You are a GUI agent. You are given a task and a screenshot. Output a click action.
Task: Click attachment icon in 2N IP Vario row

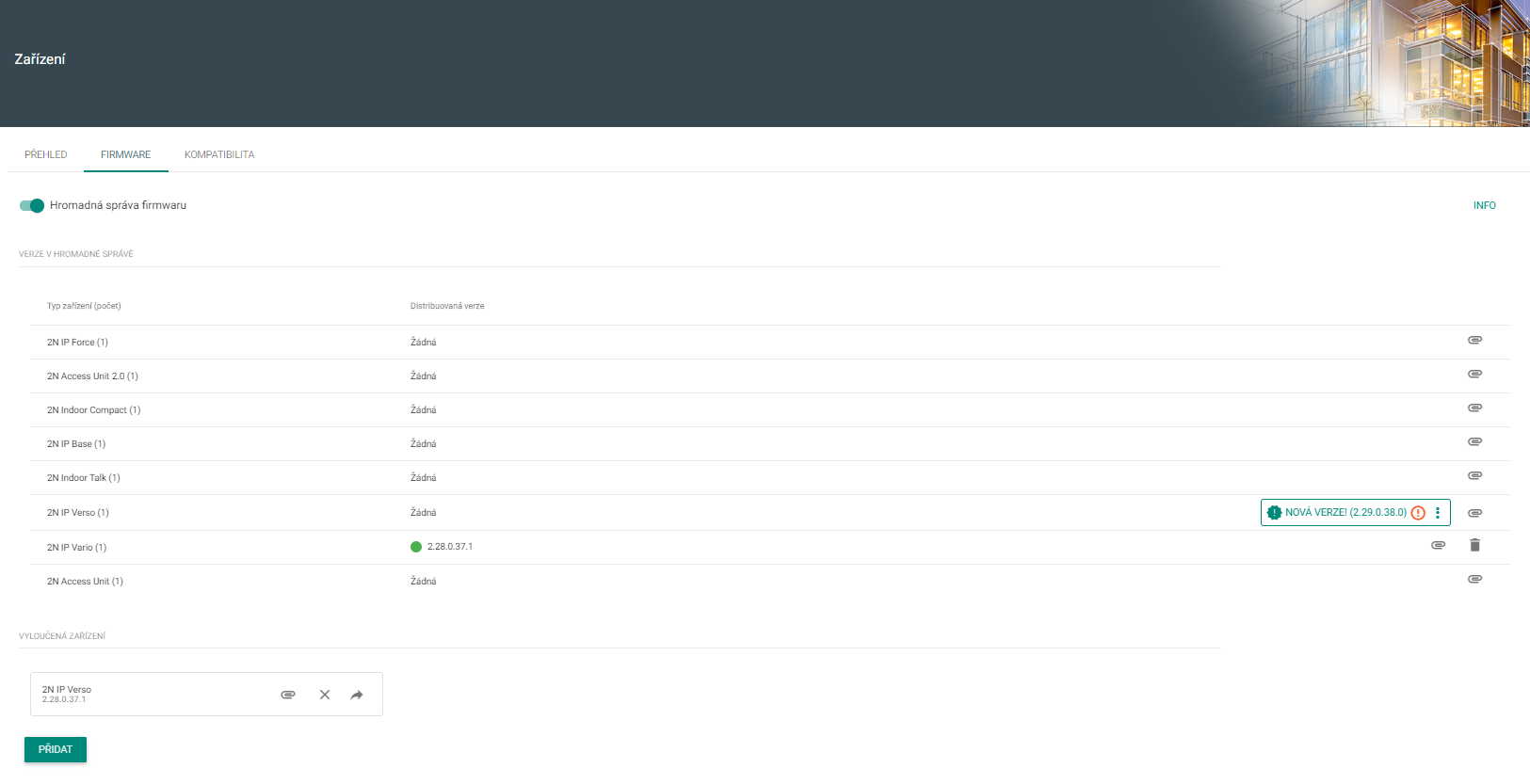1438,545
